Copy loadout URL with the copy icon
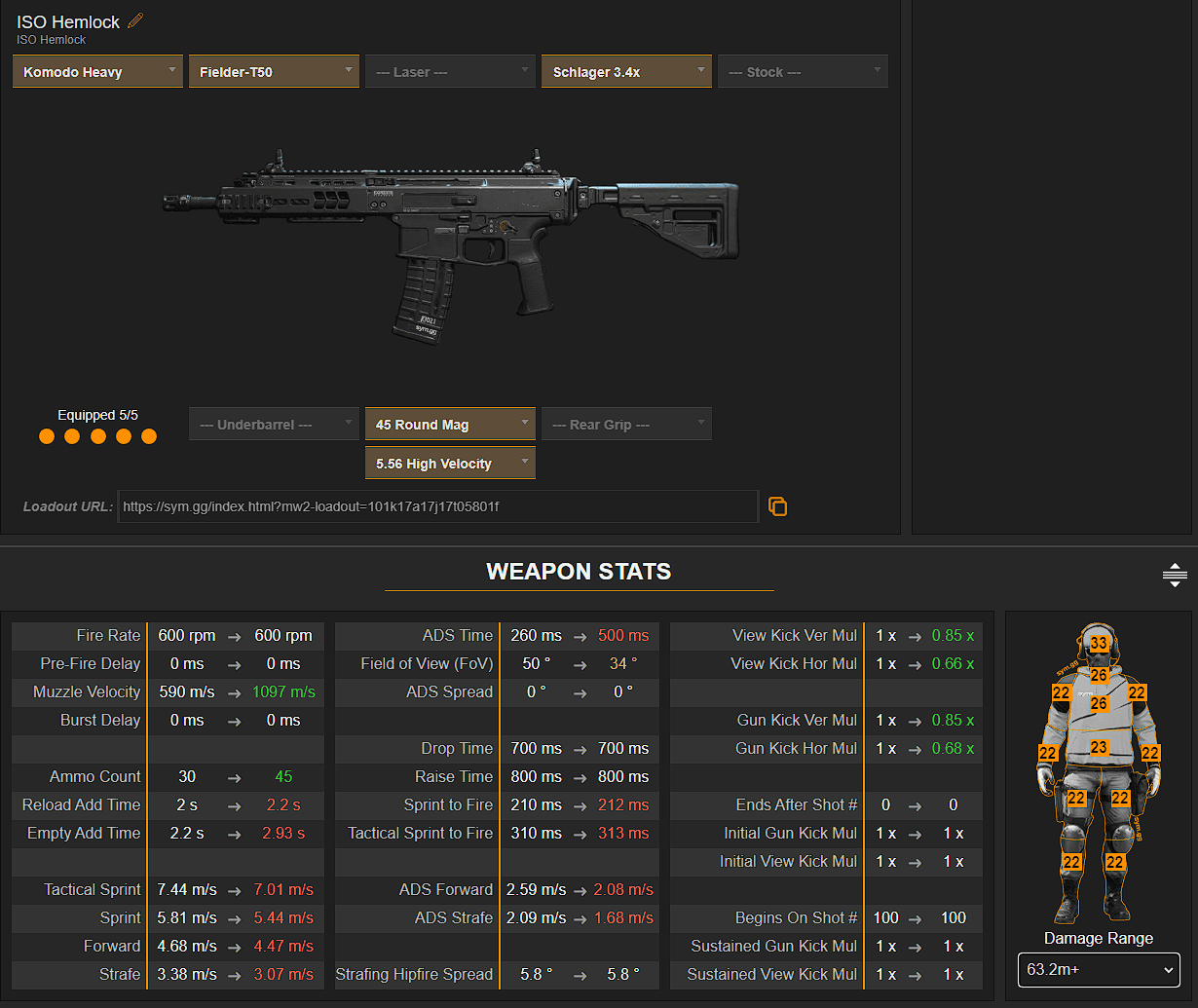This screenshot has width=1198, height=1008. [777, 506]
